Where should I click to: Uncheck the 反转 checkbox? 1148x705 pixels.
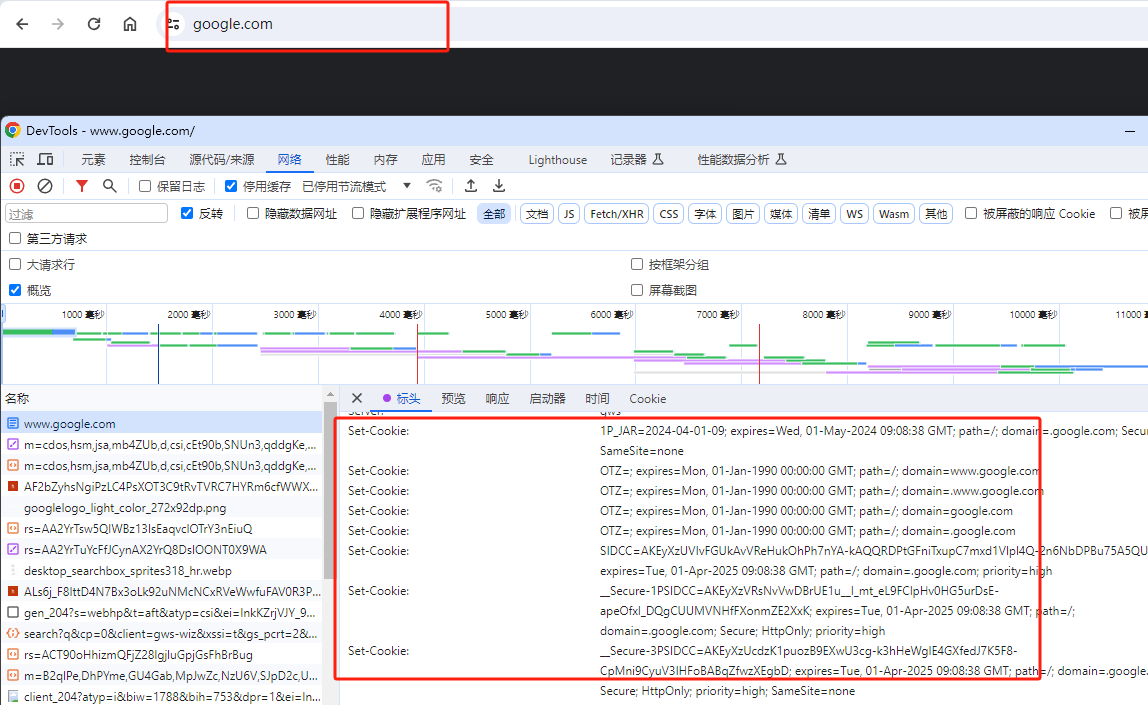(187, 213)
